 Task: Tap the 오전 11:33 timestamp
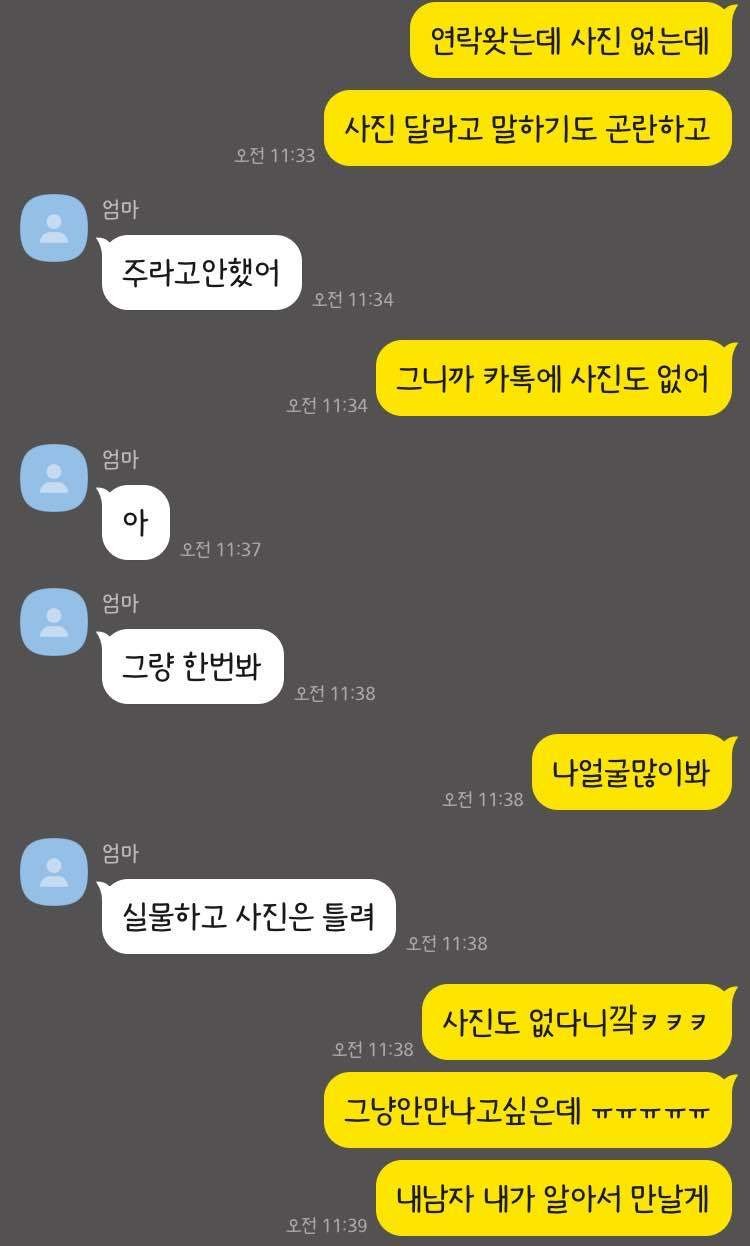point(275,155)
